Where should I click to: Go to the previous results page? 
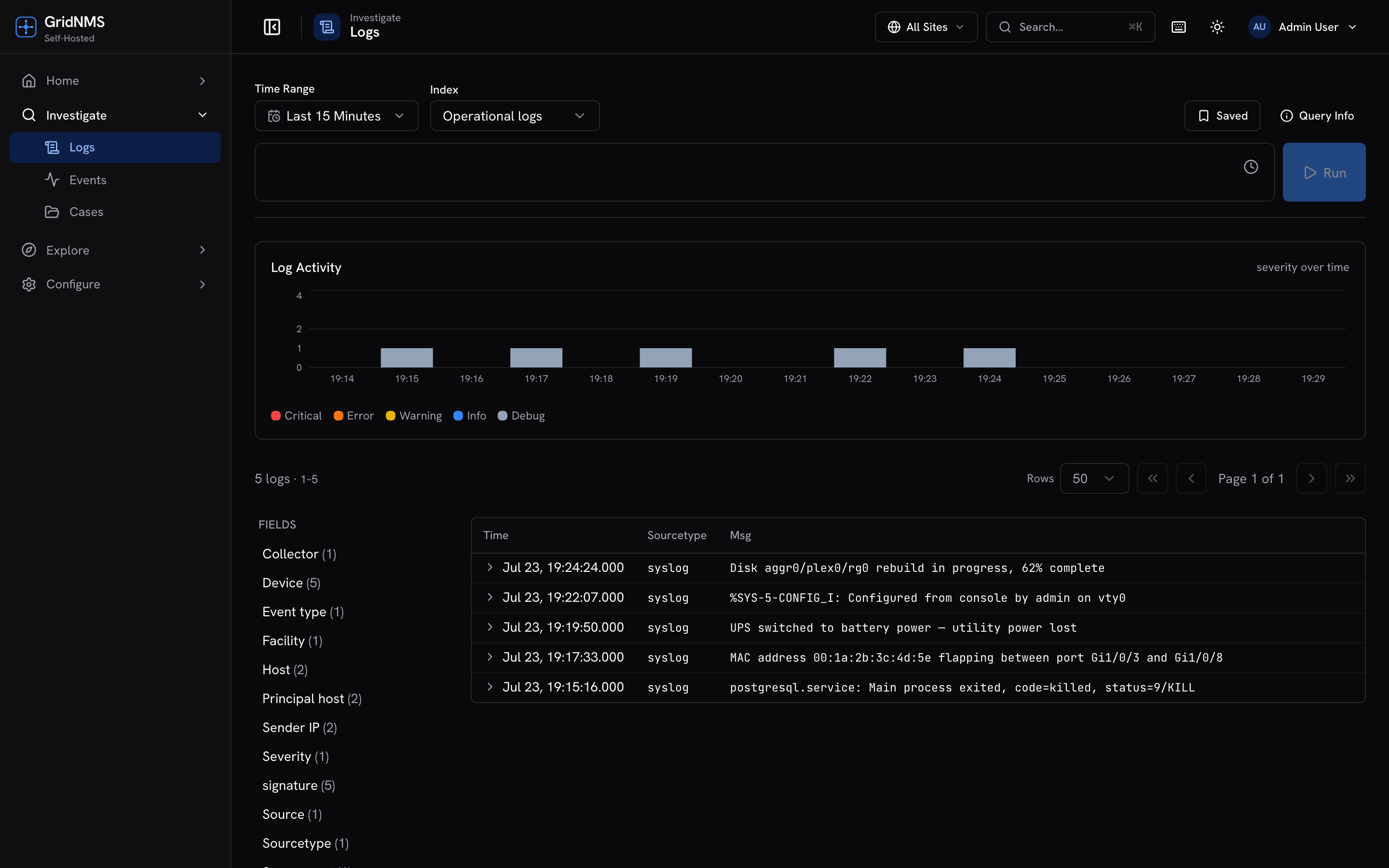[x=1191, y=478]
